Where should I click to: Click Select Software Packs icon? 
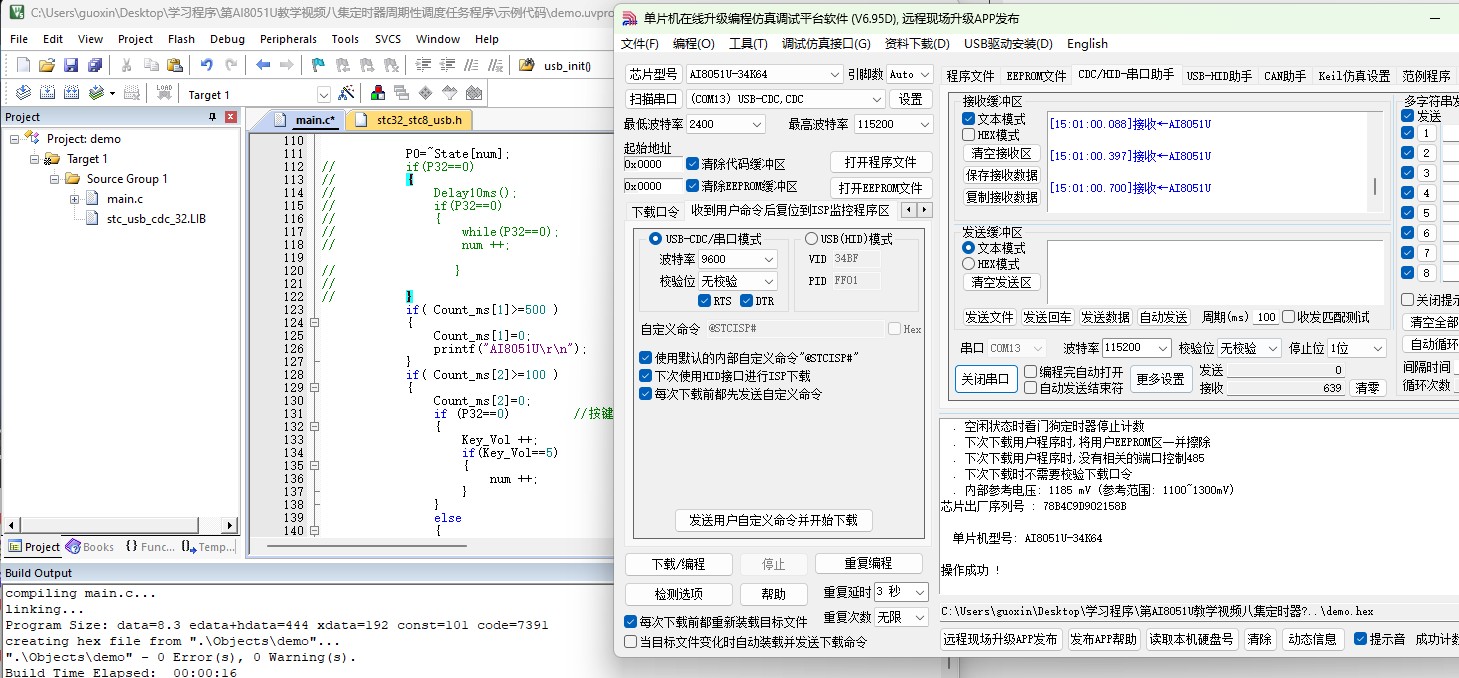[x=450, y=93]
